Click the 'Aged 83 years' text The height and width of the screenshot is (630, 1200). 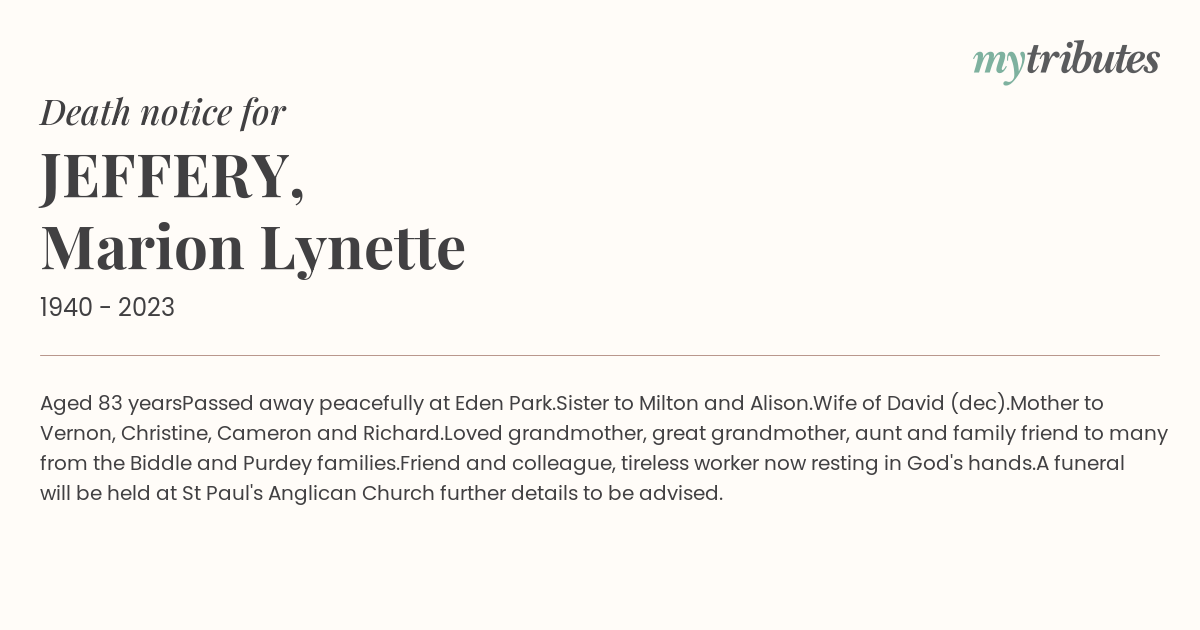[111, 403]
